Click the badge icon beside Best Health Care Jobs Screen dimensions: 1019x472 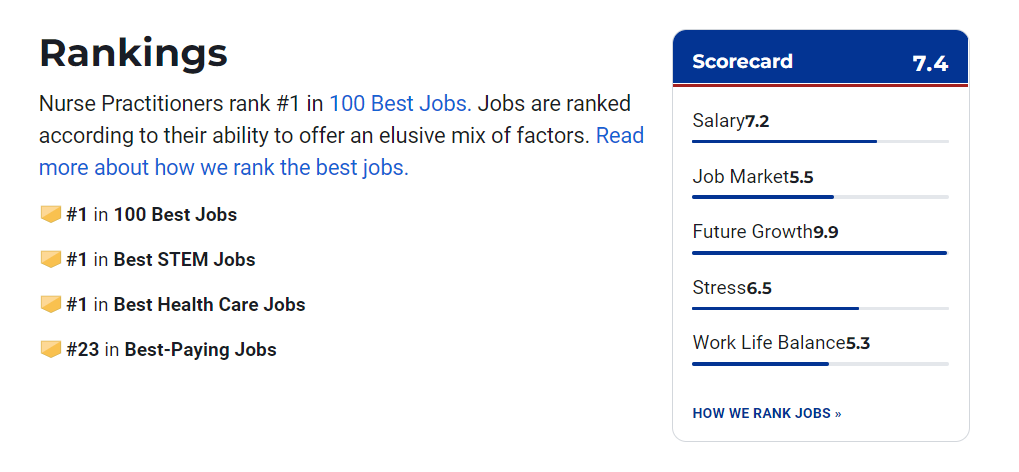pos(51,304)
